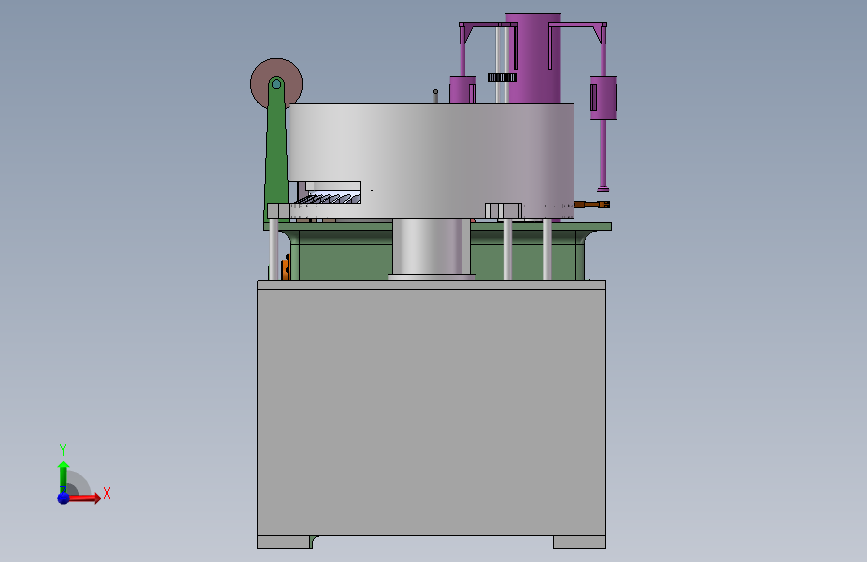Select the purple block on the right rod
The image size is (867, 562).
click(x=603, y=98)
